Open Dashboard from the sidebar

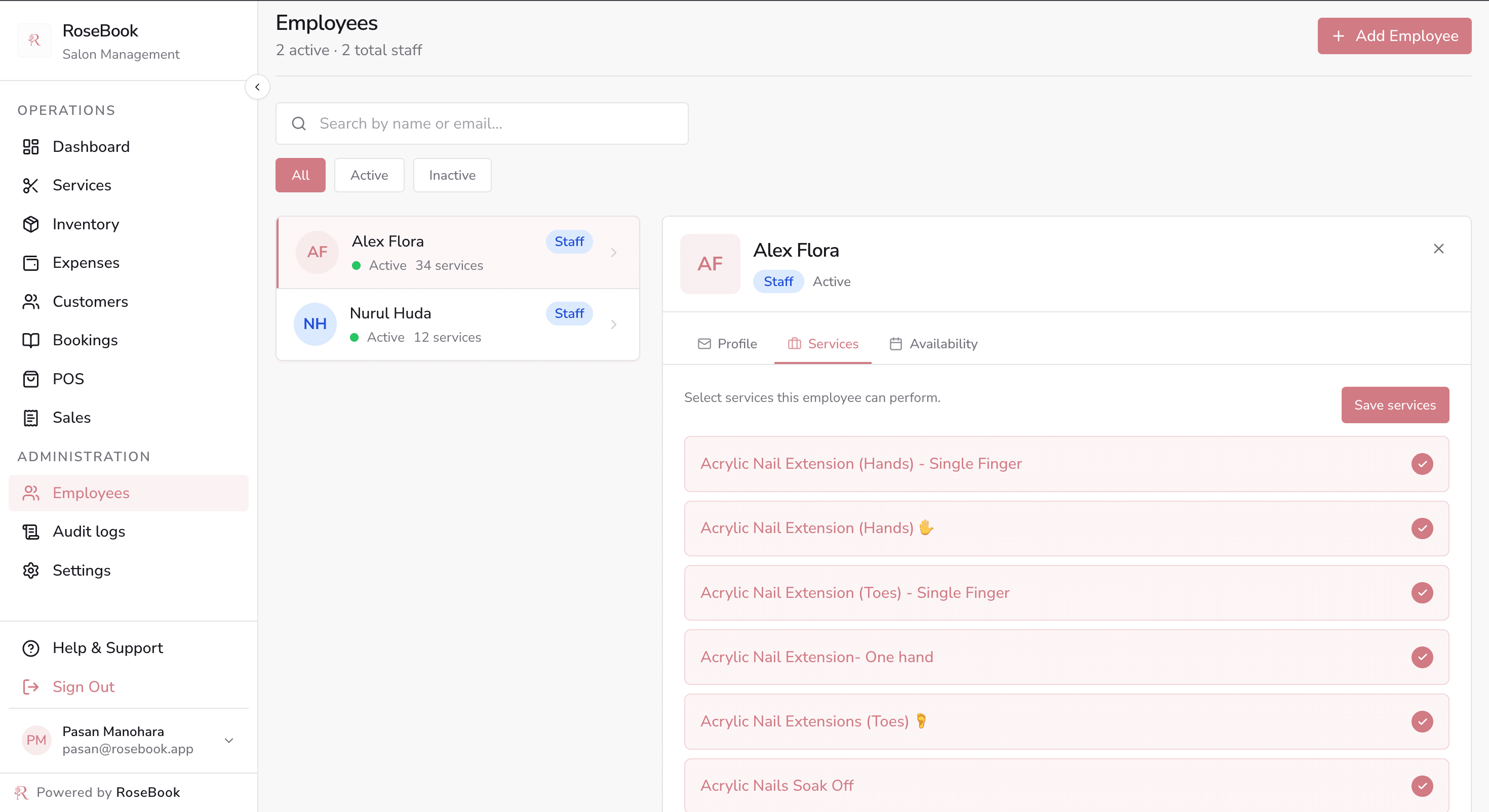pyautogui.click(x=128, y=147)
